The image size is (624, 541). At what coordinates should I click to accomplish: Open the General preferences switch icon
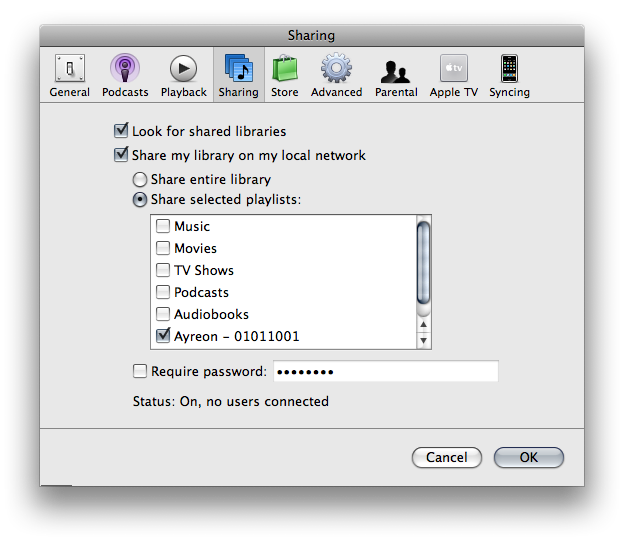tap(70, 68)
